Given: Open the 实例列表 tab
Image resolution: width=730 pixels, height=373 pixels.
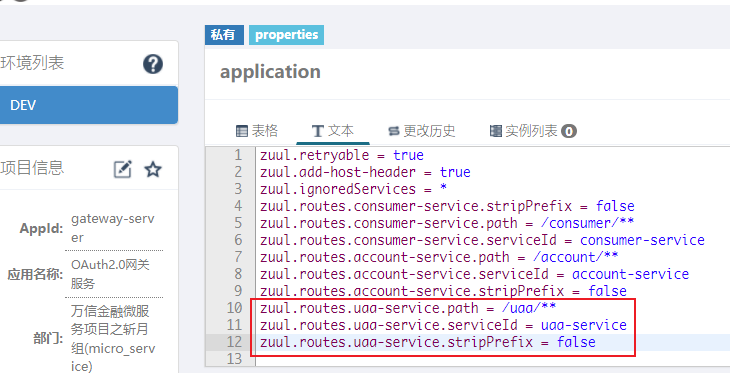Looking at the screenshot, I should [x=533, y=131].
